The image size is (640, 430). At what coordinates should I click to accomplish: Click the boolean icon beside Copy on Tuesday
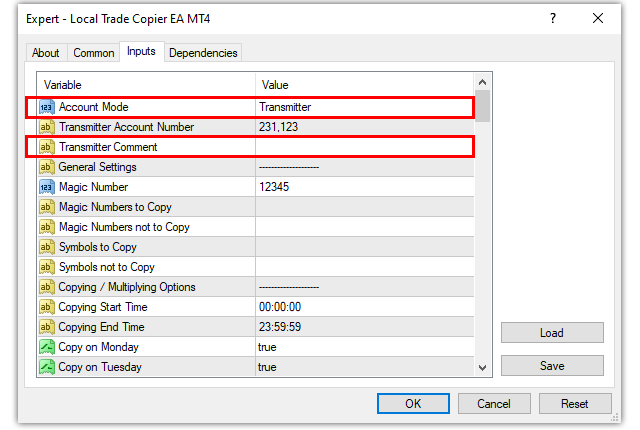pyautogui.click(x=46, y=367)
